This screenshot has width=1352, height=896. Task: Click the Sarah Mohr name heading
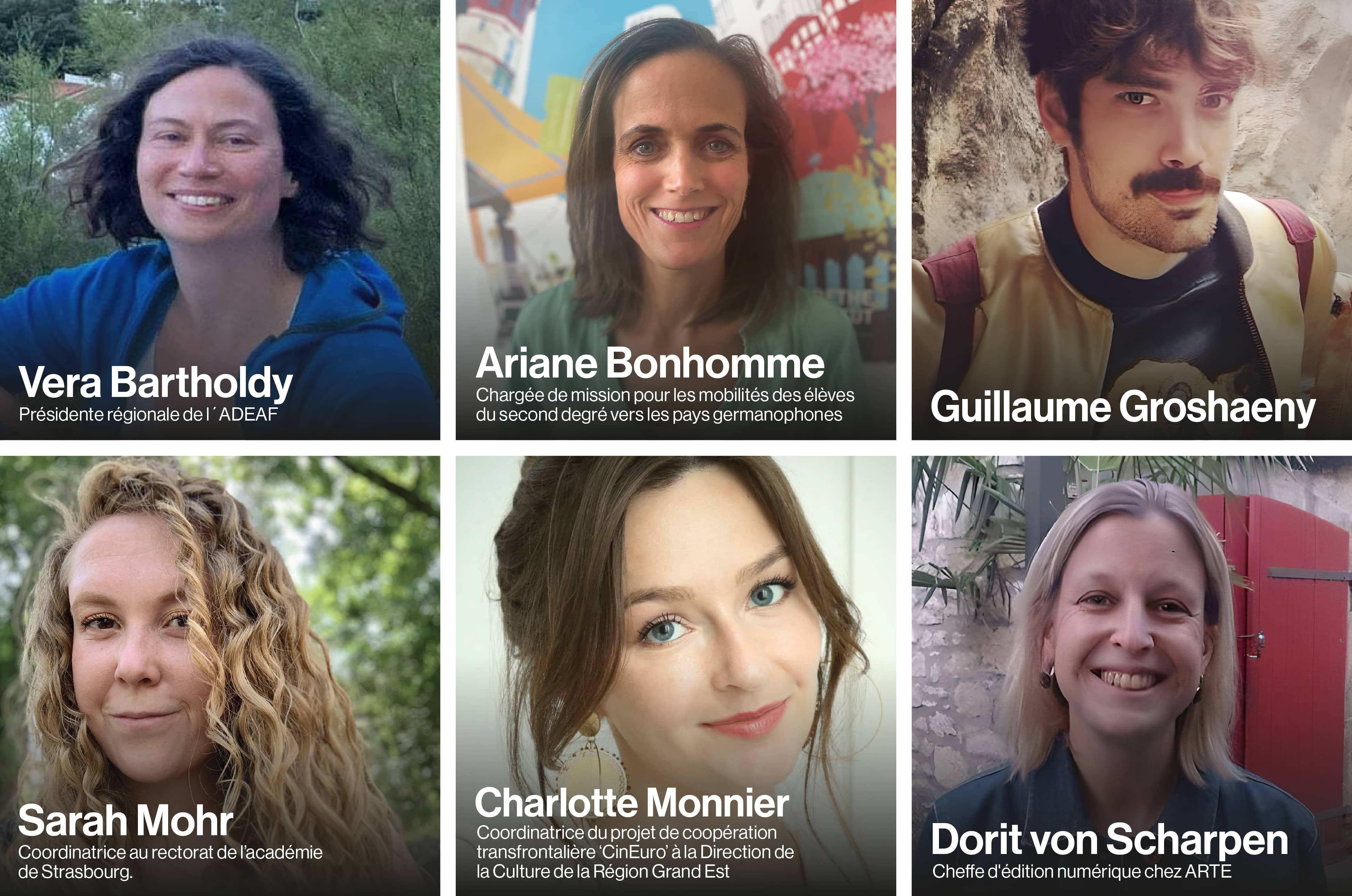(126, 821)
